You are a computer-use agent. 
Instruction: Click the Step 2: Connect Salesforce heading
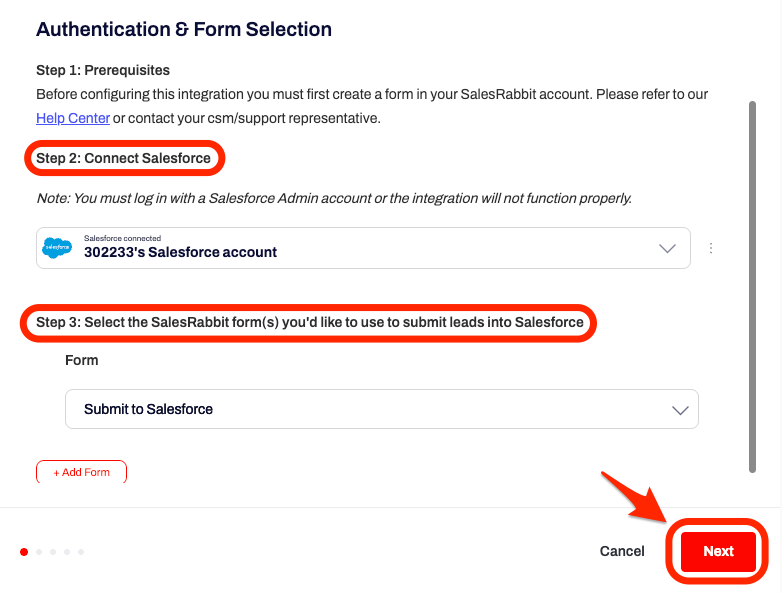tap(123, 158)
